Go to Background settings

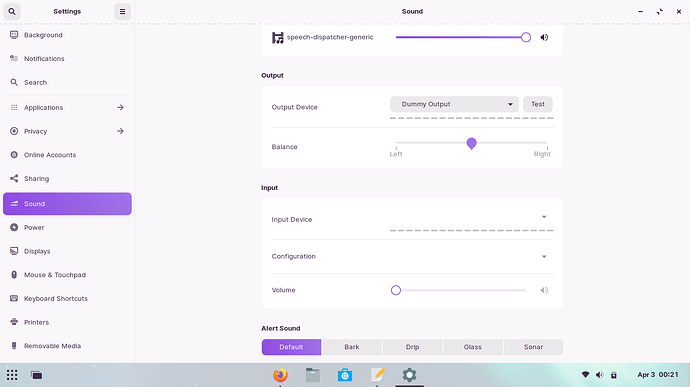pyautogui.click(x=67, y=35)
